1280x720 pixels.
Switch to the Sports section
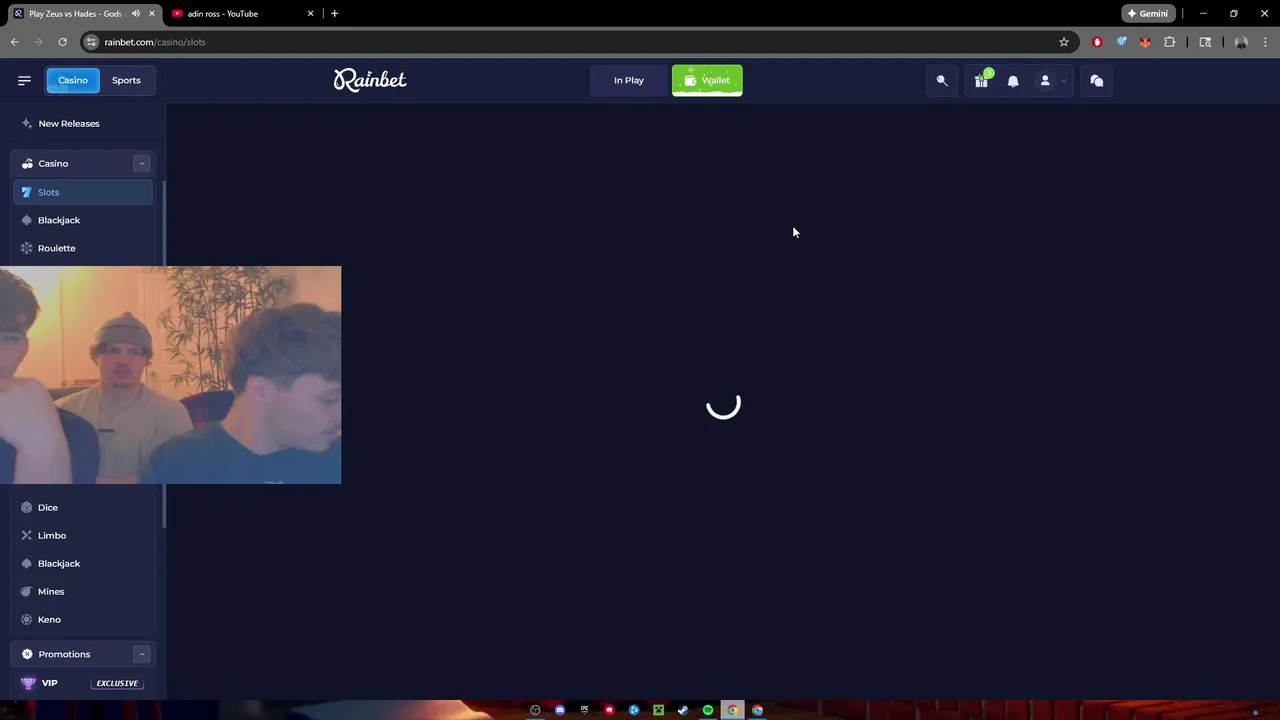coord(126,80)
